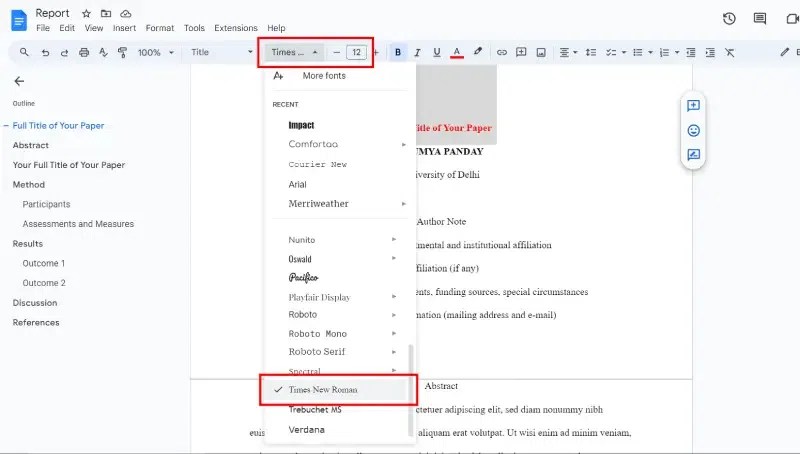Open comment history
Screen dimensions: 800x454
click(x=760, y=19)
